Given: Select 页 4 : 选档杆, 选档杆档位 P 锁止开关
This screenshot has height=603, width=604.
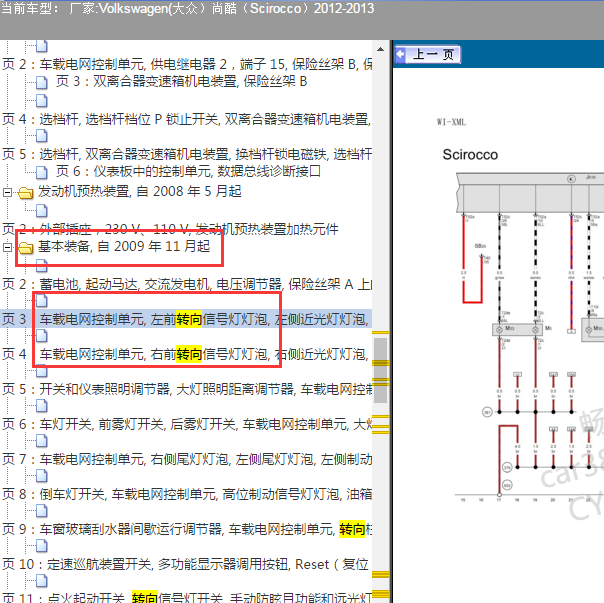Looking at the screenshot, I should point(187,119).
